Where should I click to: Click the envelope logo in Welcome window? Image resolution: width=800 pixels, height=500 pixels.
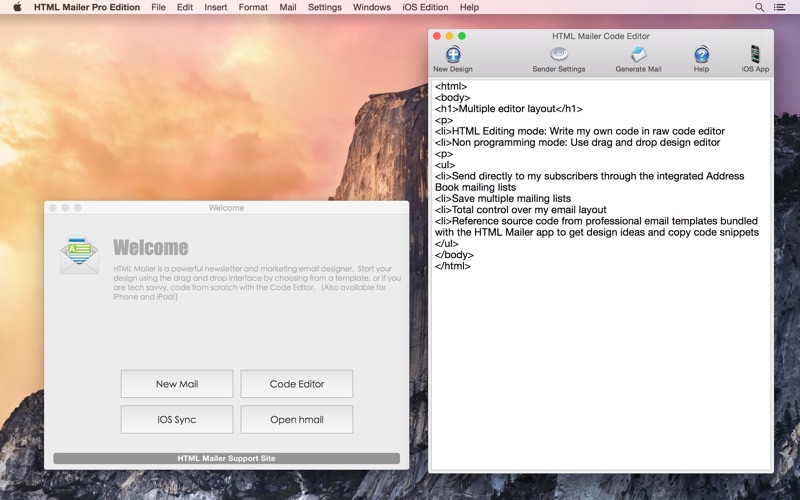coord(79,255)
